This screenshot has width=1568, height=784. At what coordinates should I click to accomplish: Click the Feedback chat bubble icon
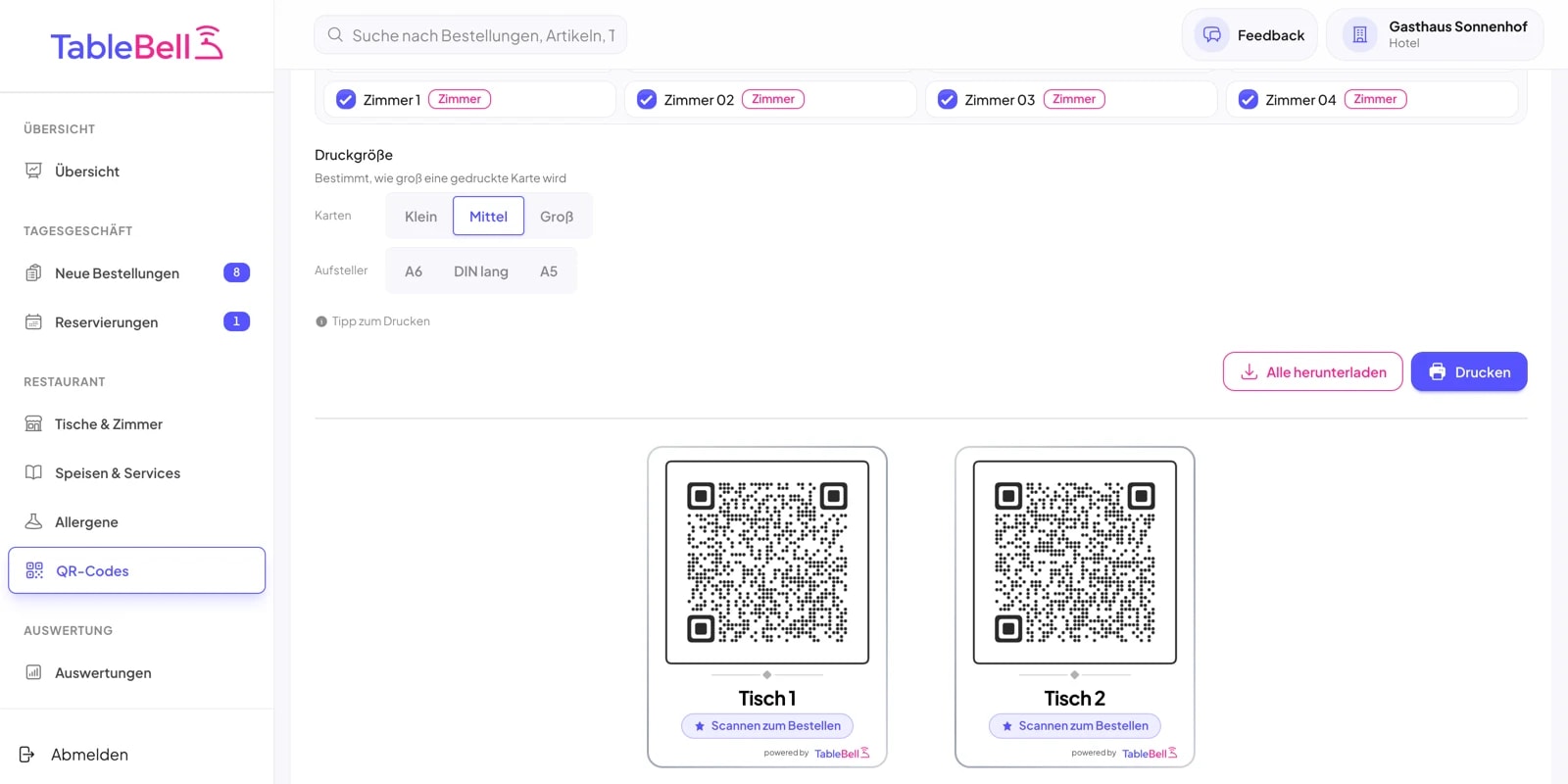pos(1212,35)
